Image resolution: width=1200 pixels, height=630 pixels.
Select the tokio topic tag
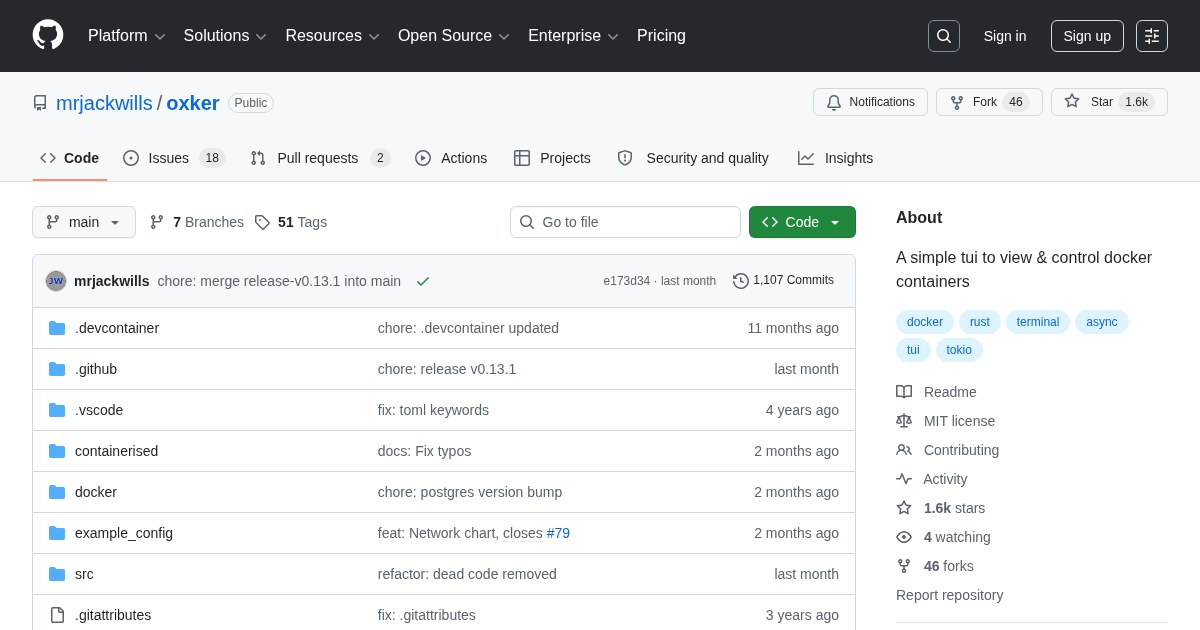[959, 350]
